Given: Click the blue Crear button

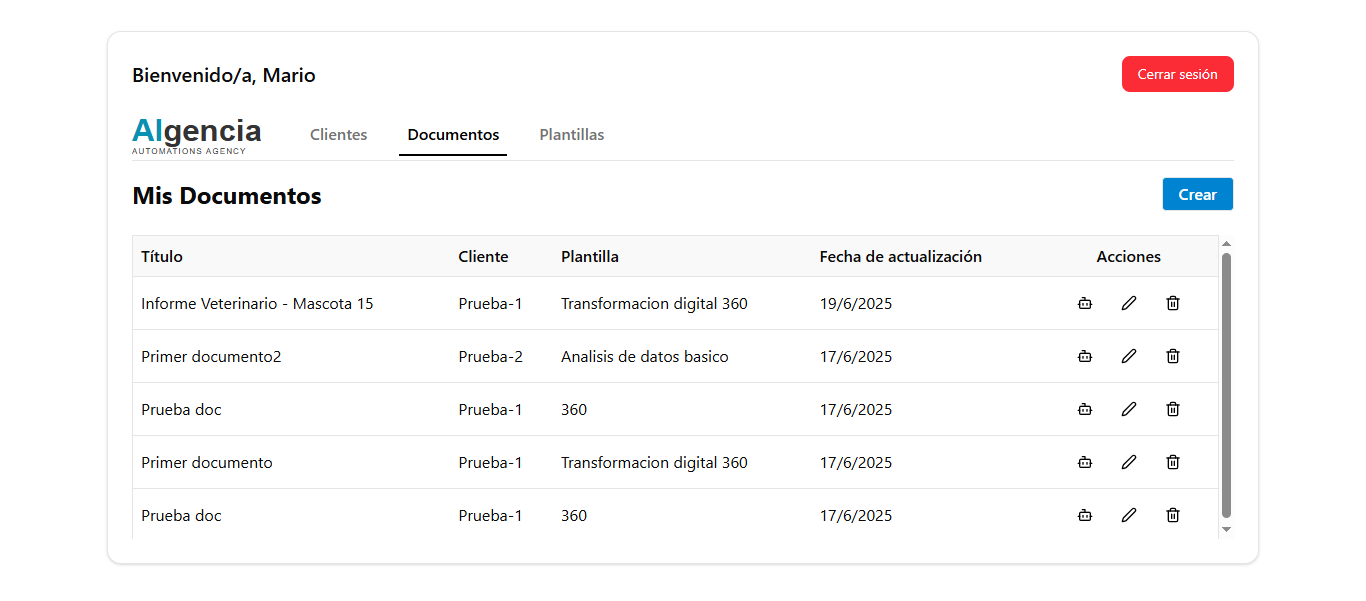Looking at the screenshot, I should 1197,195.
